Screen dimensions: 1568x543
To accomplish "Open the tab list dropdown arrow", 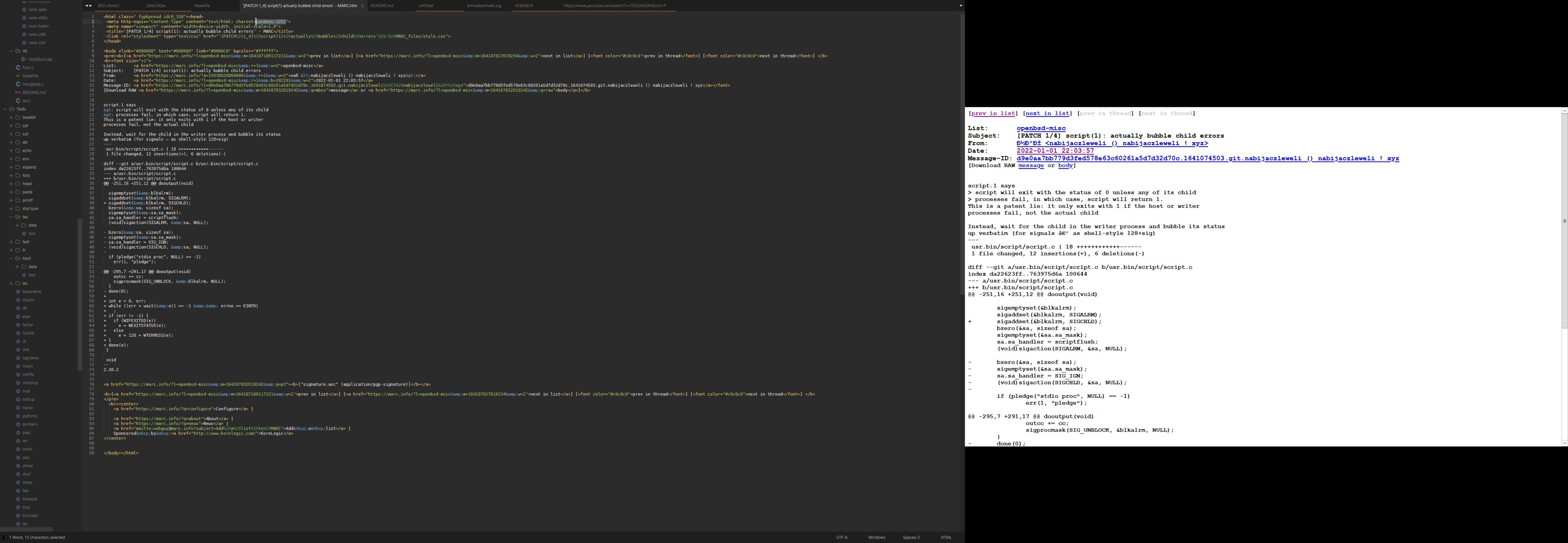I will [x=960, y=5].
